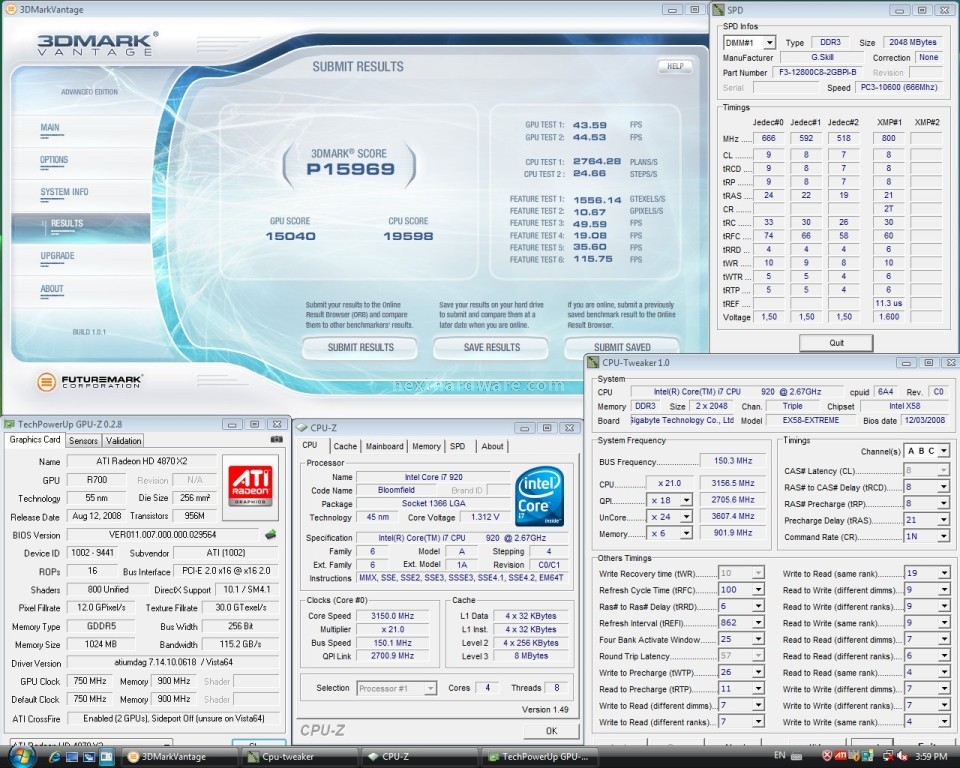The height and width of the screenshot is (768, 960).
Task: Open the DIMM#1 slot dropdown in SPD
Action: point(770,42)
